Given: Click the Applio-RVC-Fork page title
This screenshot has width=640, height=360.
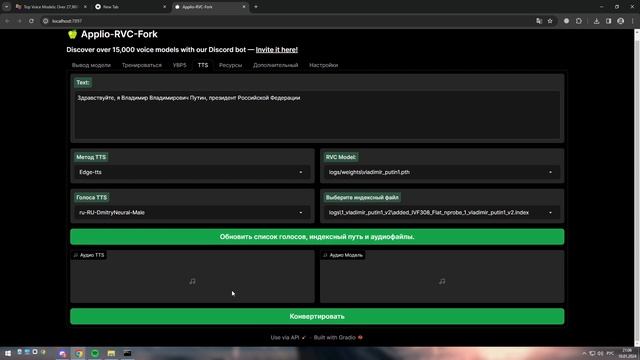Looking at the screenshot, I should 119,34.
